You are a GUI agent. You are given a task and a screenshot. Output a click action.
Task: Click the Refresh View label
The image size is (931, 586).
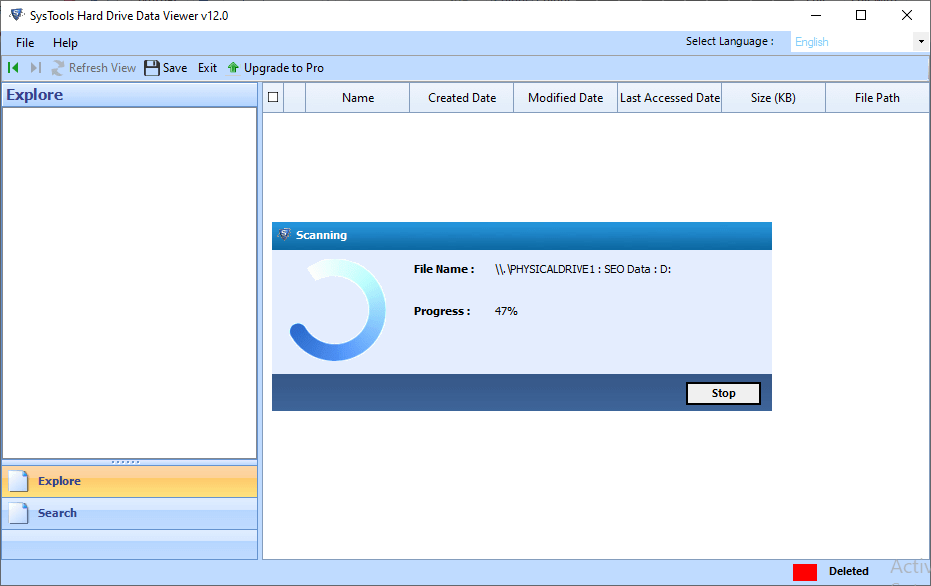(102, 68)
